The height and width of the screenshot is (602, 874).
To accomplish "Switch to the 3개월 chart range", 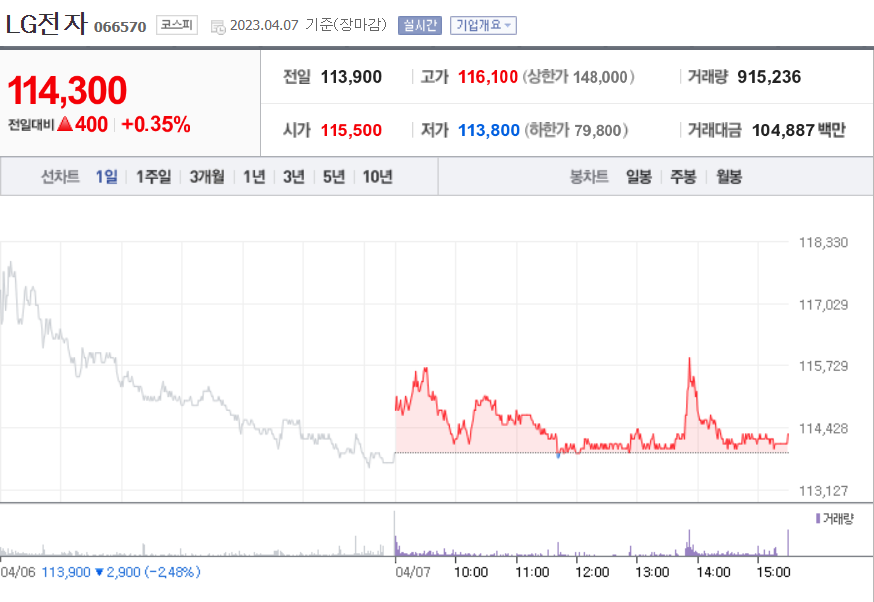I will [x=207, y=177].
